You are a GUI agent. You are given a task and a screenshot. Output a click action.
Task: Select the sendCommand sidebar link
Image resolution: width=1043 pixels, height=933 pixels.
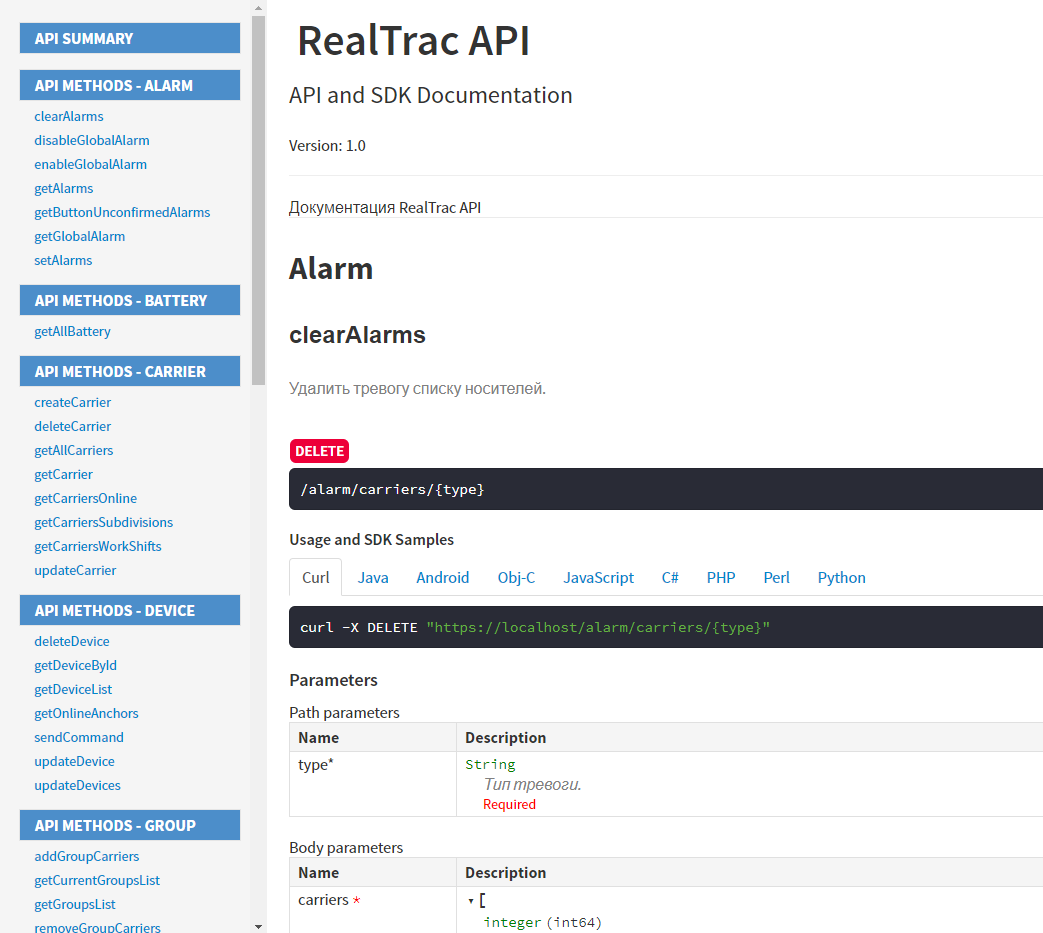(x=79, y=737)
